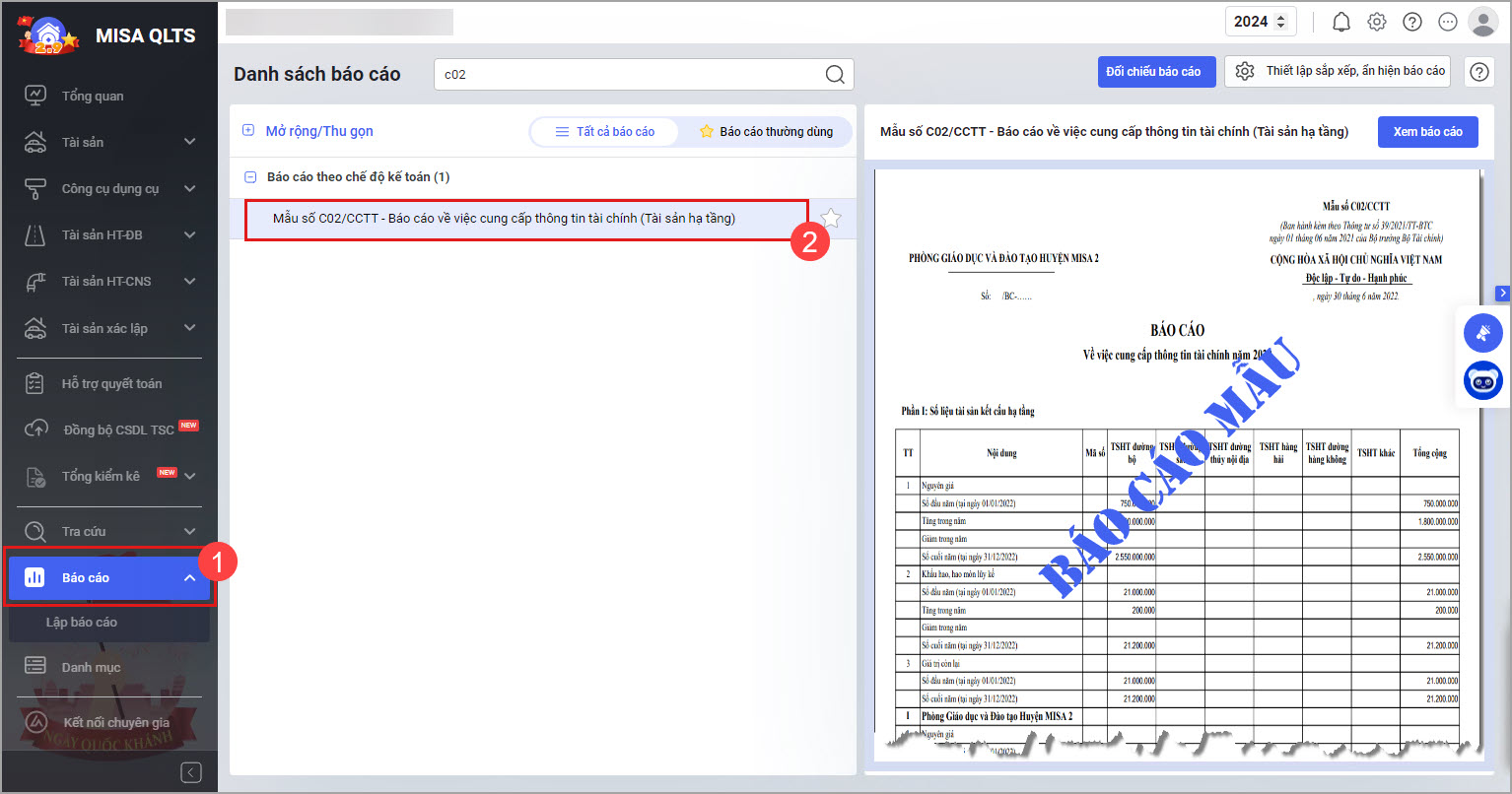Click the Danh mục list icon

pos(35,667)
